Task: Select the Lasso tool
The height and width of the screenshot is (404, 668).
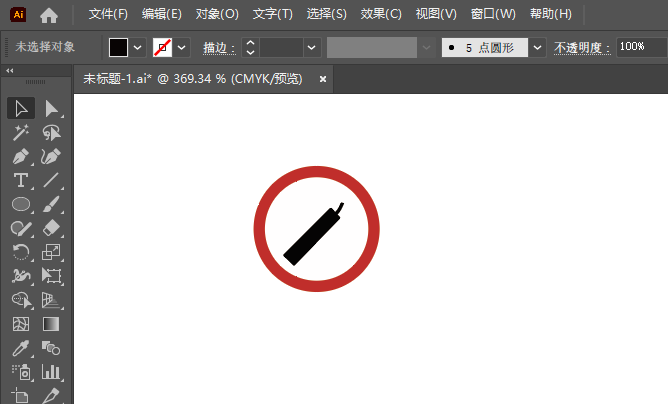Action: (52, 133)
